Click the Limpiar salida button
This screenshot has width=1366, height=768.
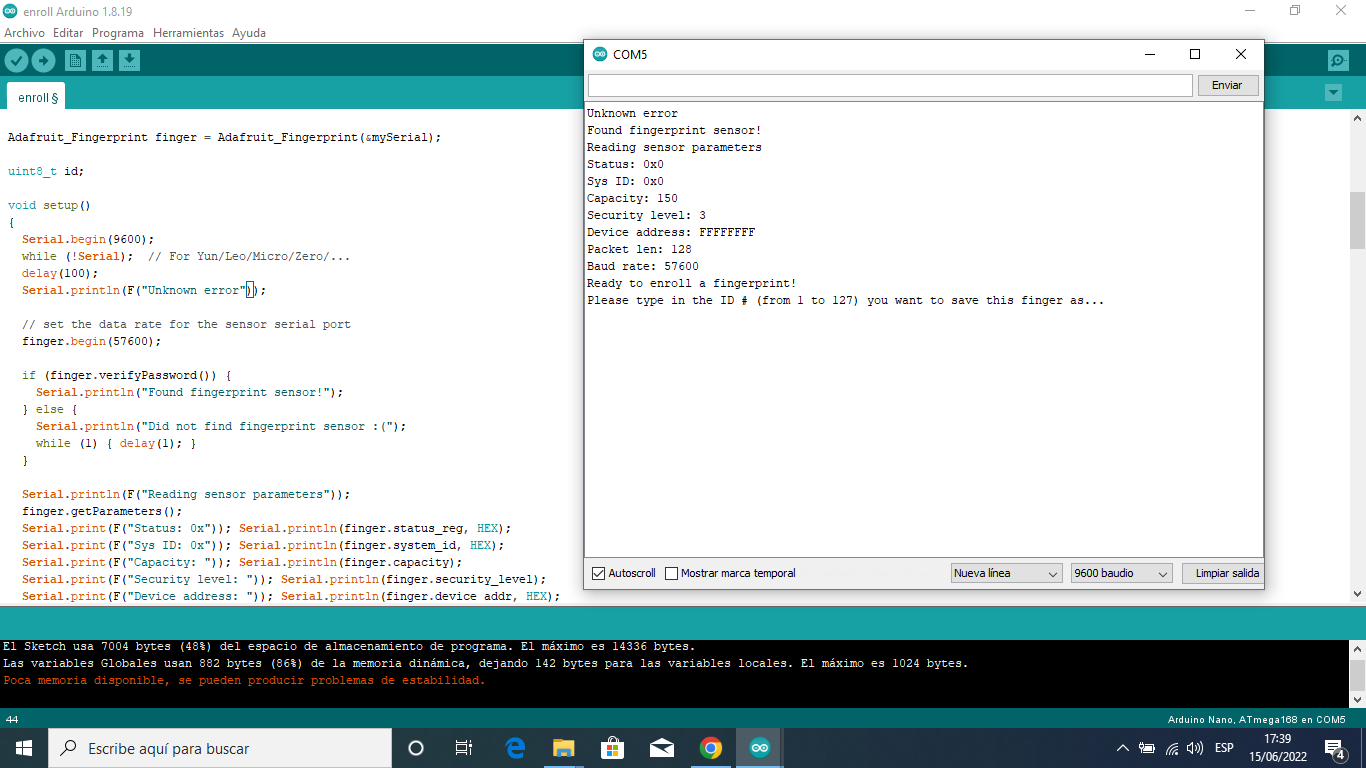point(1222,573)
